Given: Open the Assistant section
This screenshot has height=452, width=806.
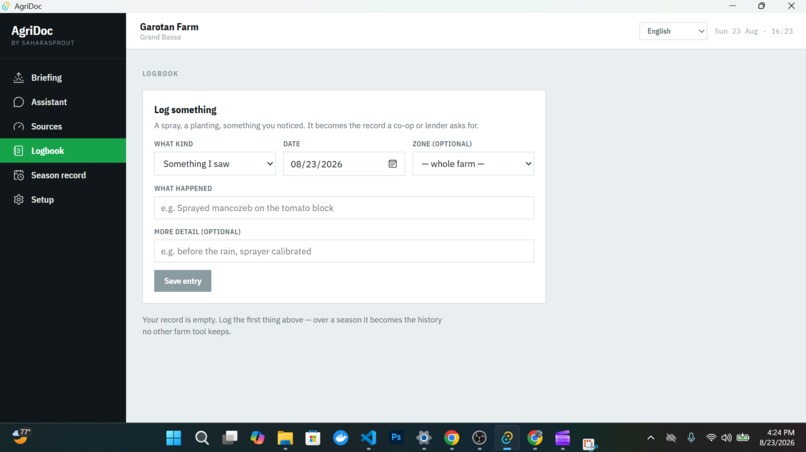Looking at the screenshot, I should [x=63, y=102].
